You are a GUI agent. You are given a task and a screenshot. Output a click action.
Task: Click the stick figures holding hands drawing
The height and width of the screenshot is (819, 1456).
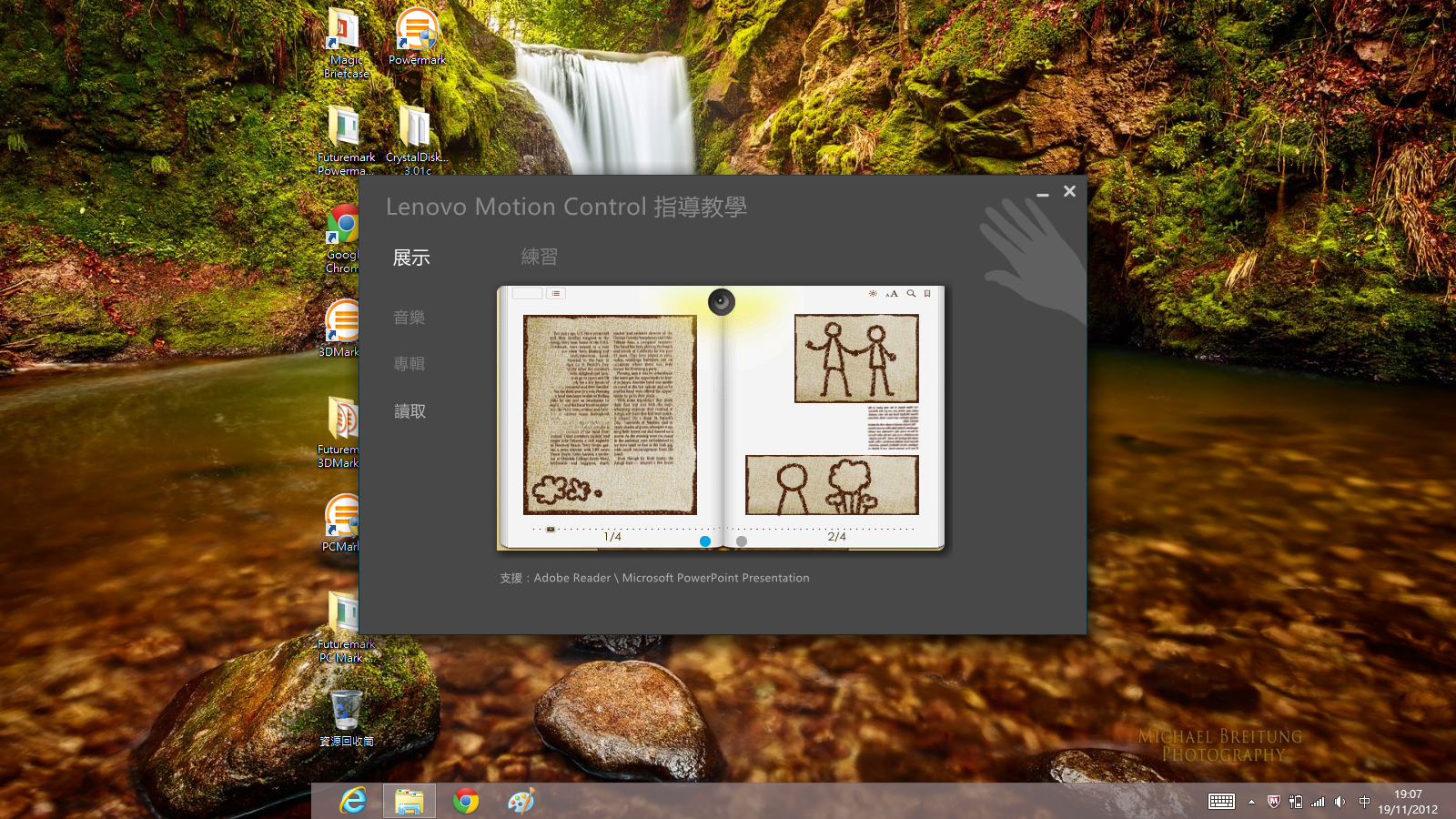click(x=856, y=359)
